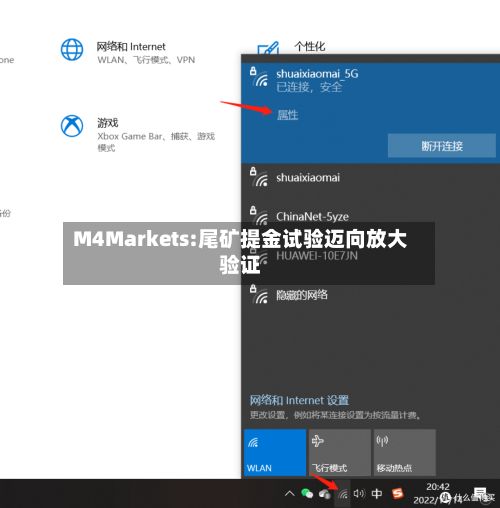Click the volume speaker icon in taskbar

(x=359, y=493)
